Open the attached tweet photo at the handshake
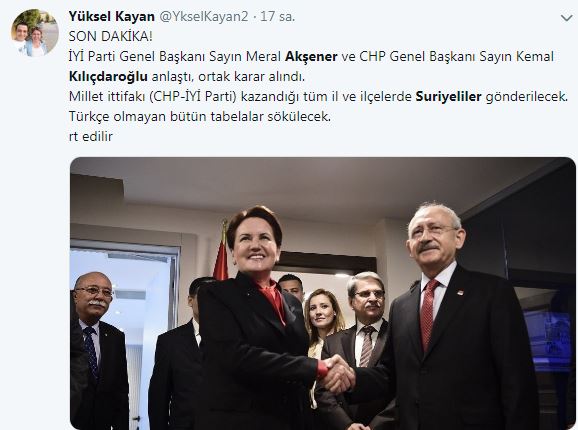Screen dimensions: 578x430 pyautogui.click(x=337, y=375)
